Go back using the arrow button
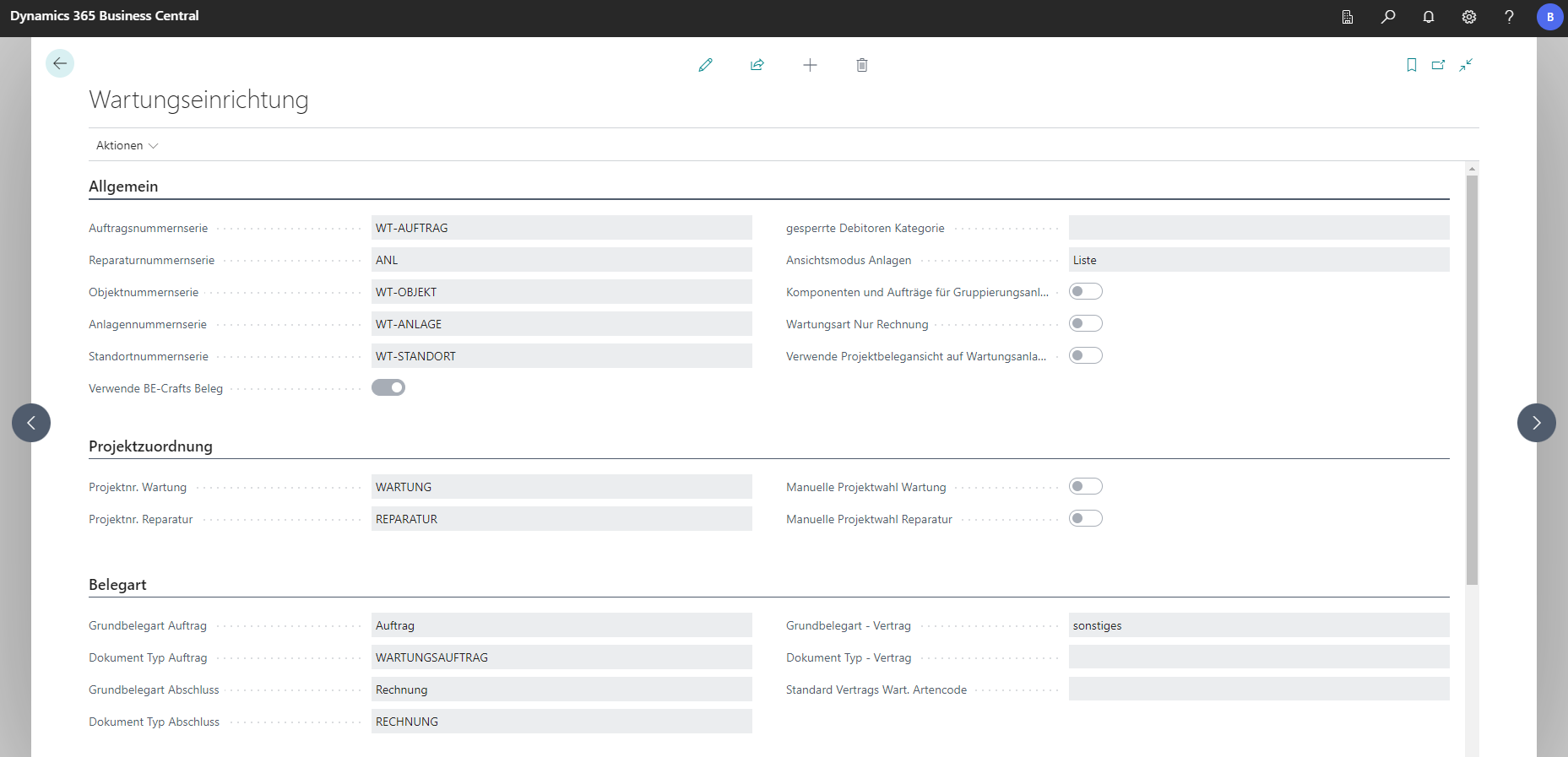This screenshot has width=1568, height=757. click(x=60, y=63)
